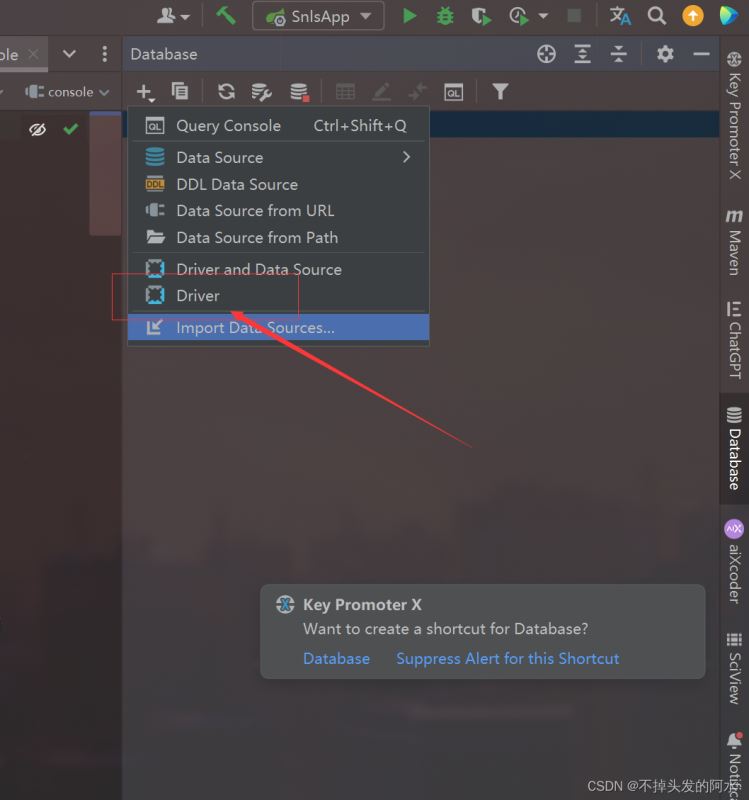Click Expand All in Database panel

coord(582,54)
